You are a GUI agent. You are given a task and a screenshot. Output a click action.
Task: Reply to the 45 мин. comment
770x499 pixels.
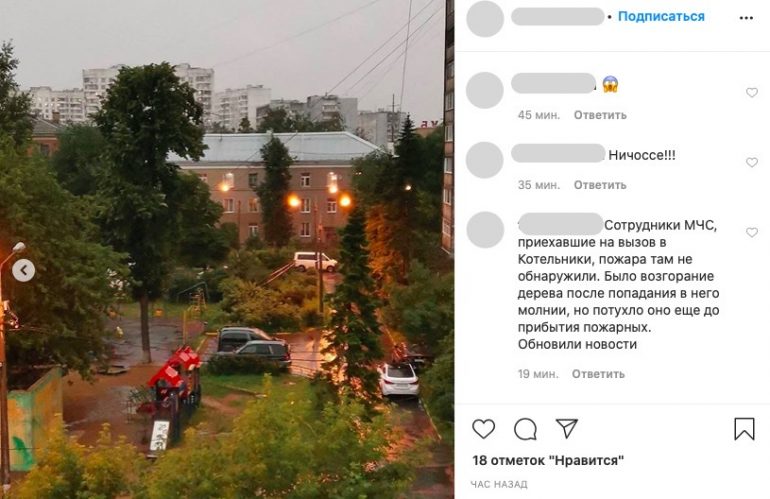tap(600, 115)
